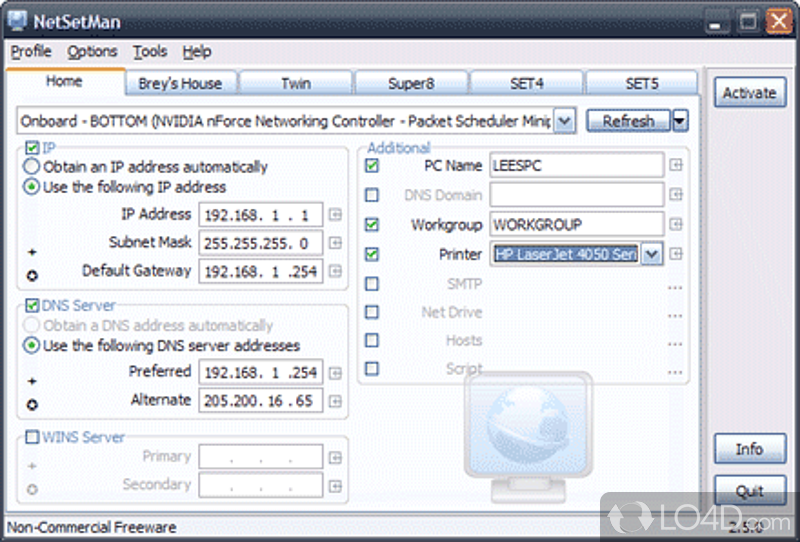This screenshot has width=800, height=542.
Task: Click the plus icon next to Printer
Action: coord(676,253)
